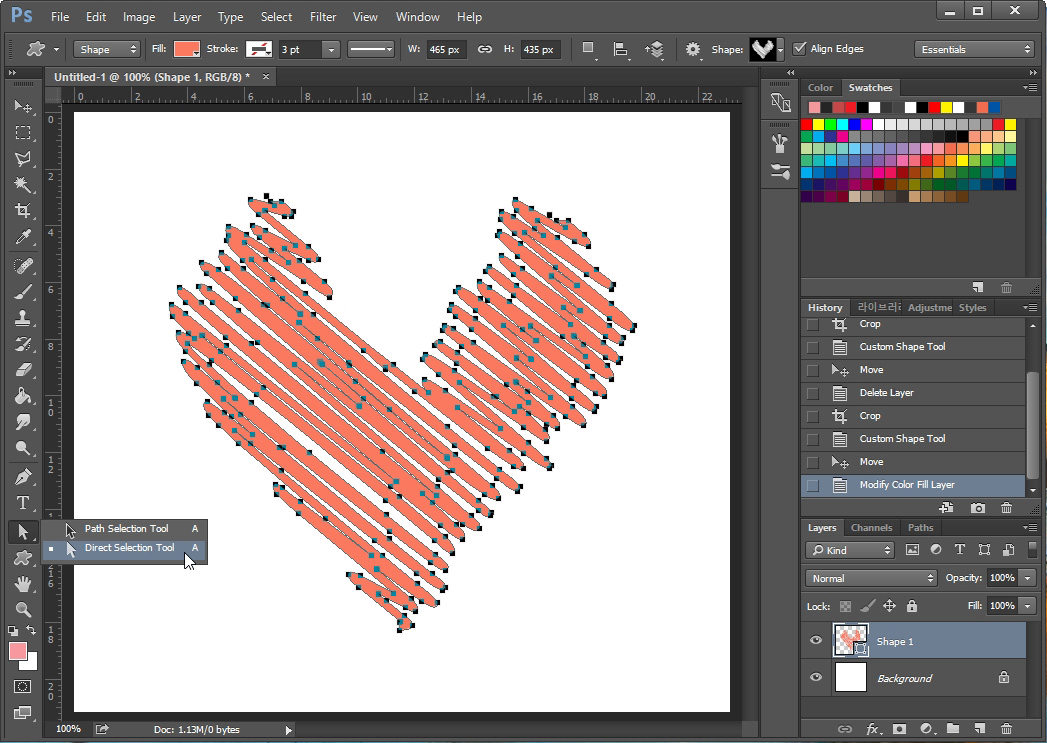Open the Fill color swatch
This screenshot has height=743, width=1047.
click(186, 49)
